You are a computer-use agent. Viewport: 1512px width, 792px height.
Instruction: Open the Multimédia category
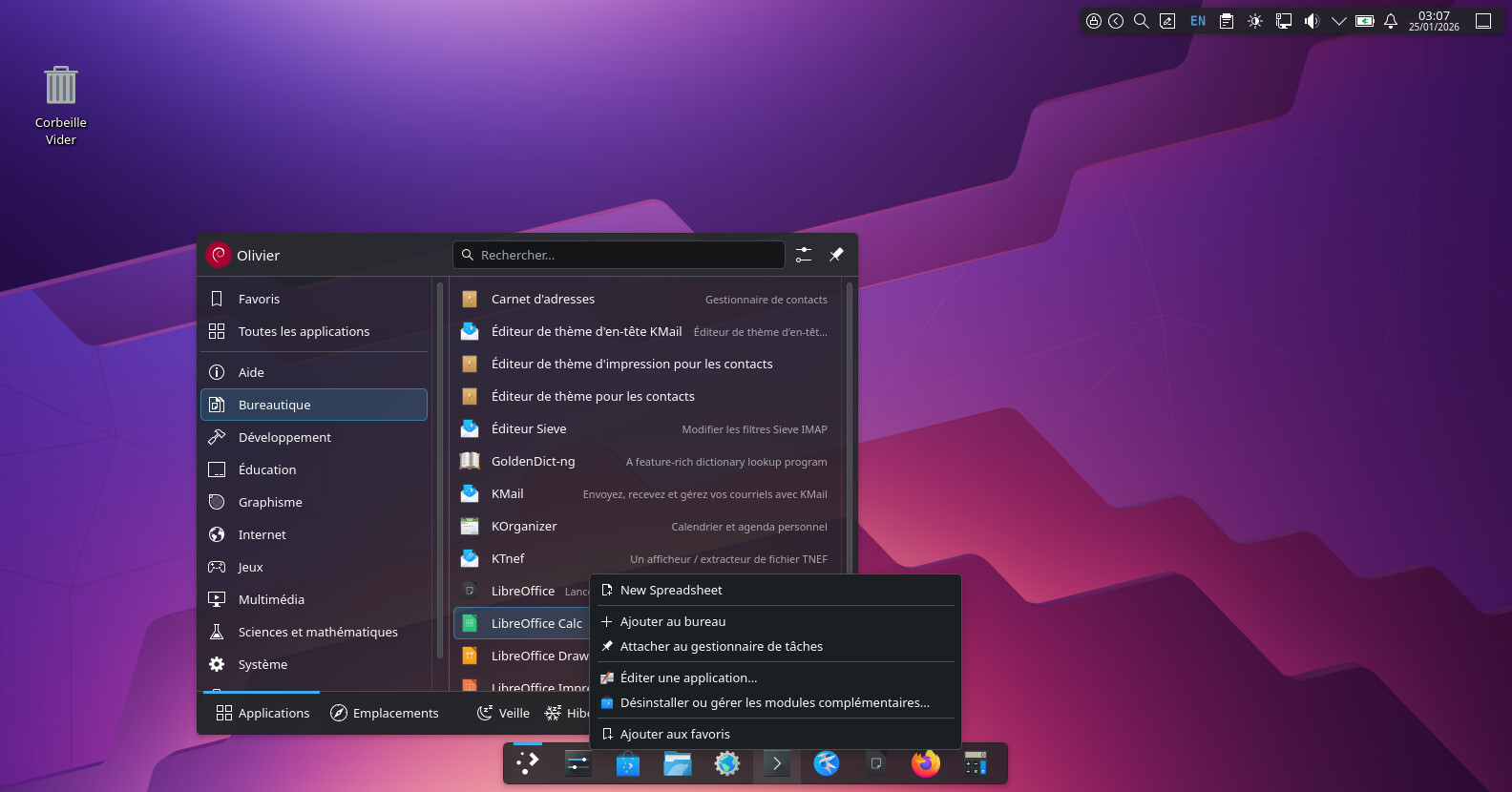(x=314, y=599)
